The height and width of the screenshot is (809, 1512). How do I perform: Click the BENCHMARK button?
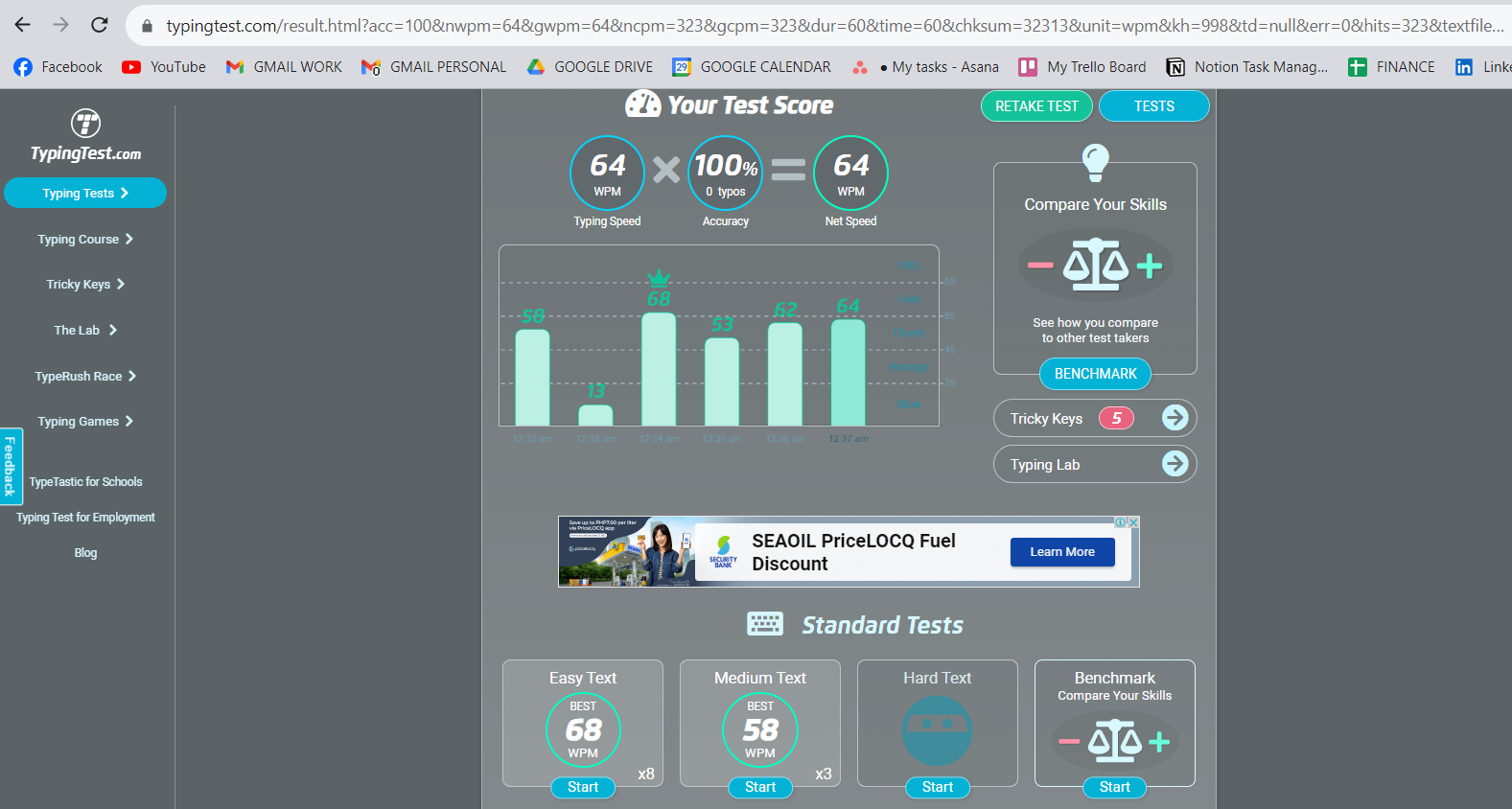(x=1095, y=374)
